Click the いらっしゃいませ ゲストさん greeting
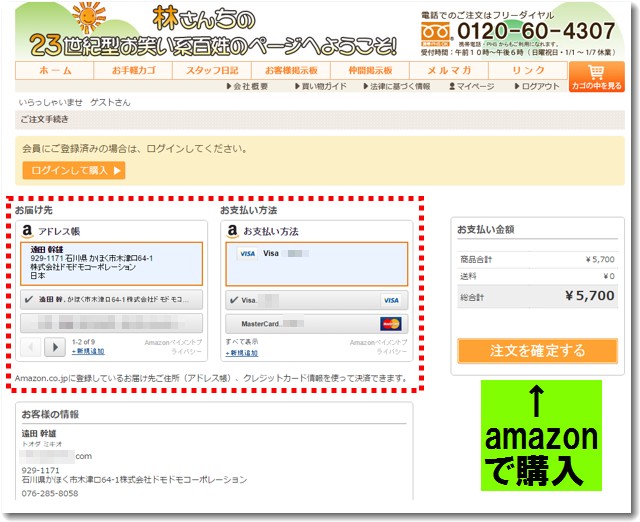 click(x=74, y=102)
